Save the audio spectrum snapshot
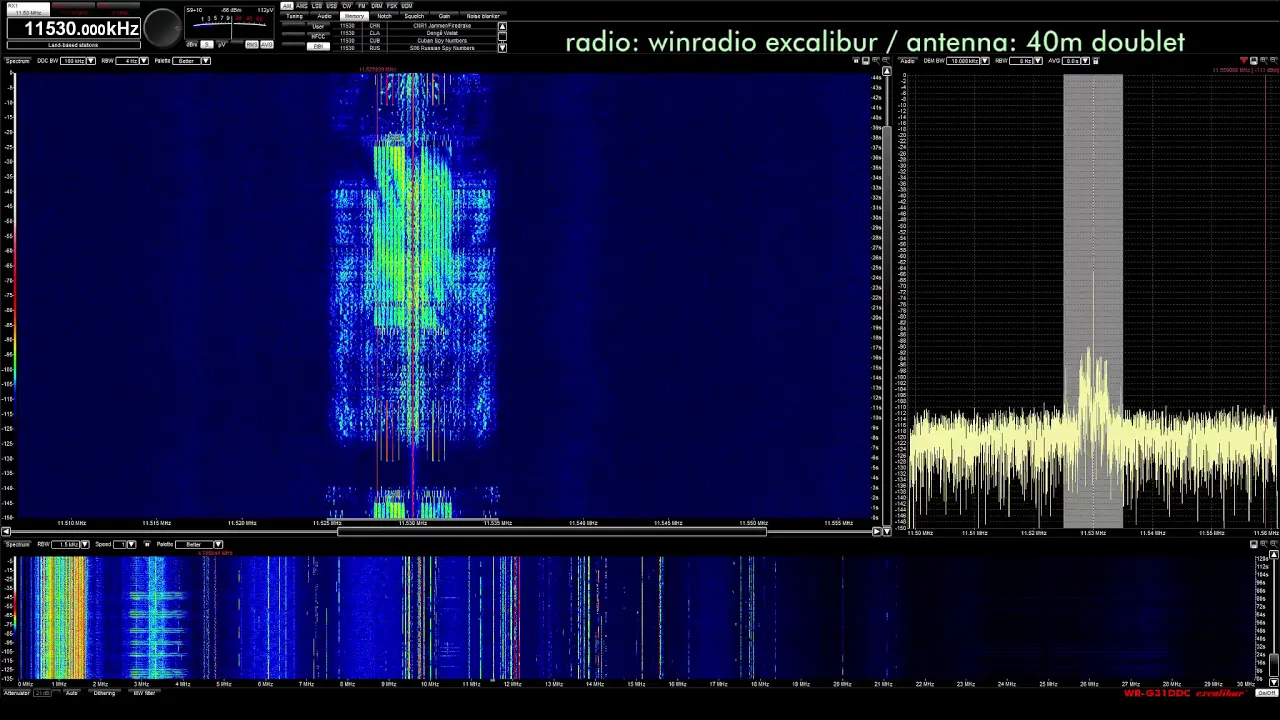The width and height of the screenshot is (1280, 720). pos(1254,61)
